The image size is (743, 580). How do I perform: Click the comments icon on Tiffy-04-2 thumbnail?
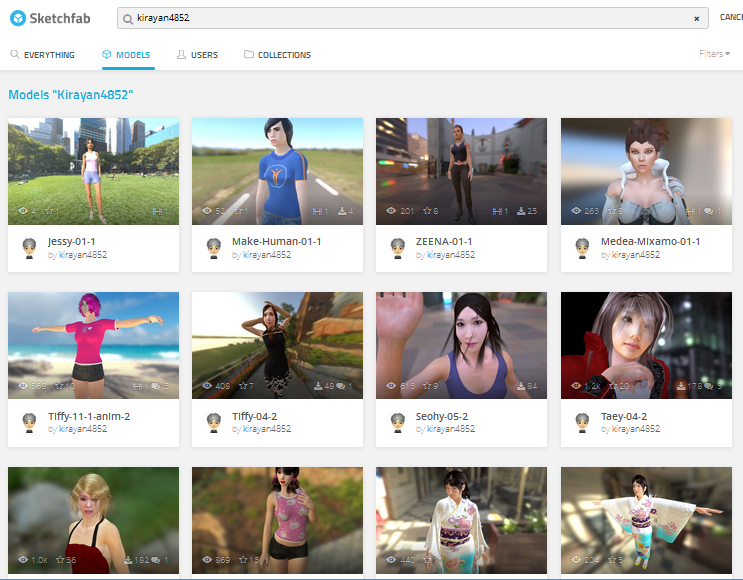pyautogui.click(x=341, y=386)
